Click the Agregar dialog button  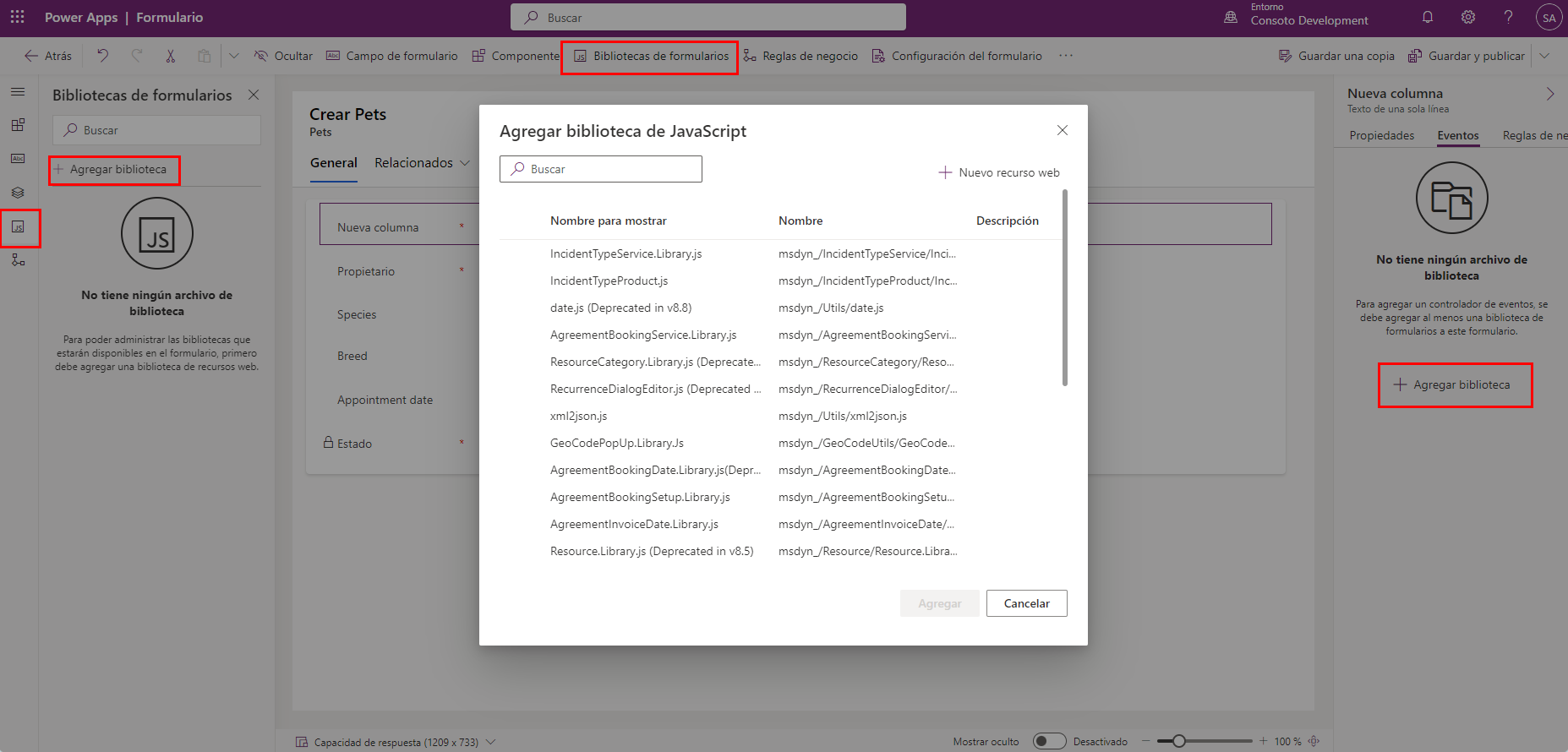(x=940, y=603)
